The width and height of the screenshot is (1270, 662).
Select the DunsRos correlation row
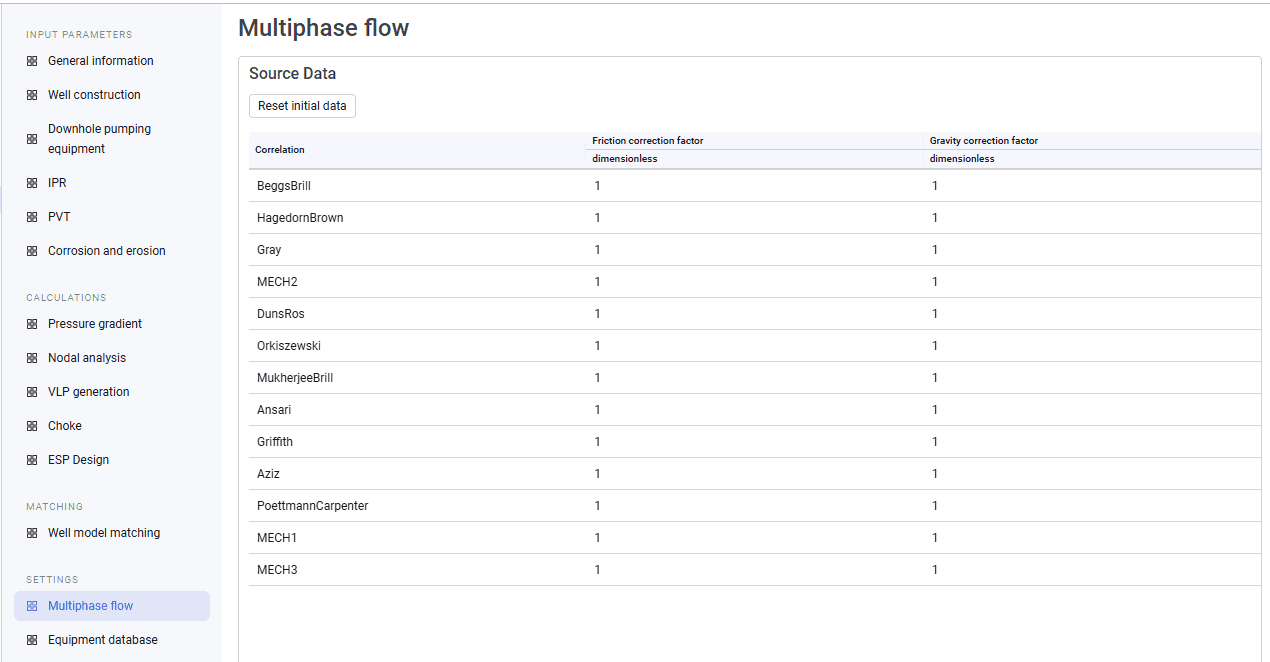coord(755,314)
